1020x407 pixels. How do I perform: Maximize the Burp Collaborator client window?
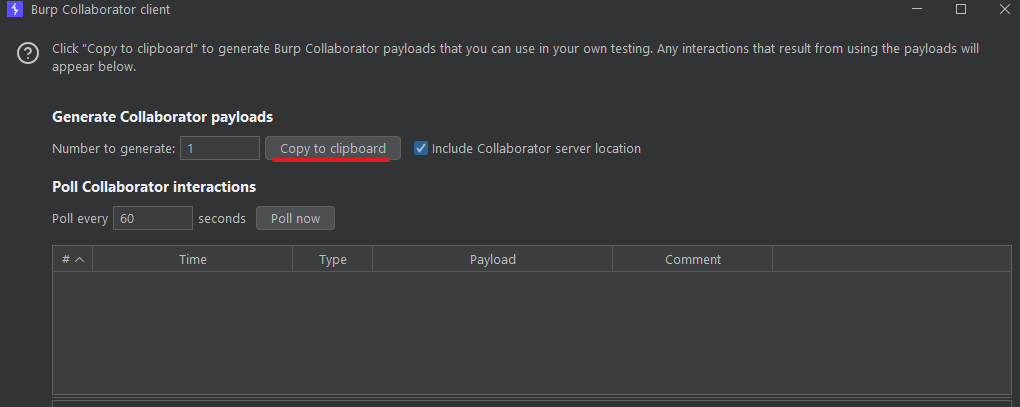click(961, 10)
